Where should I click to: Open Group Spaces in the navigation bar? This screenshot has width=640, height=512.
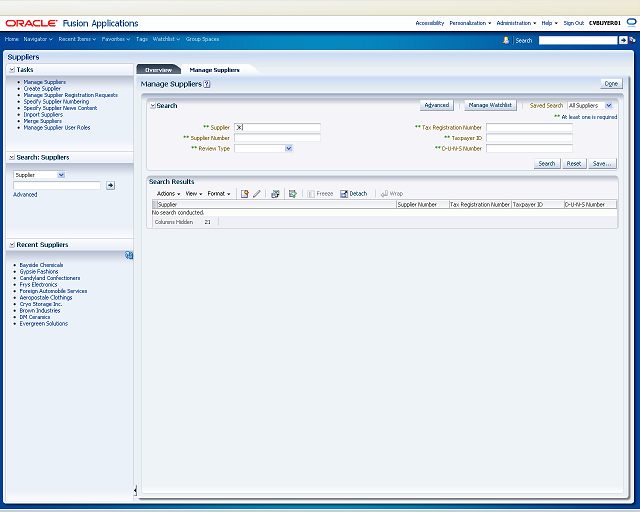[x=202, y=39]
